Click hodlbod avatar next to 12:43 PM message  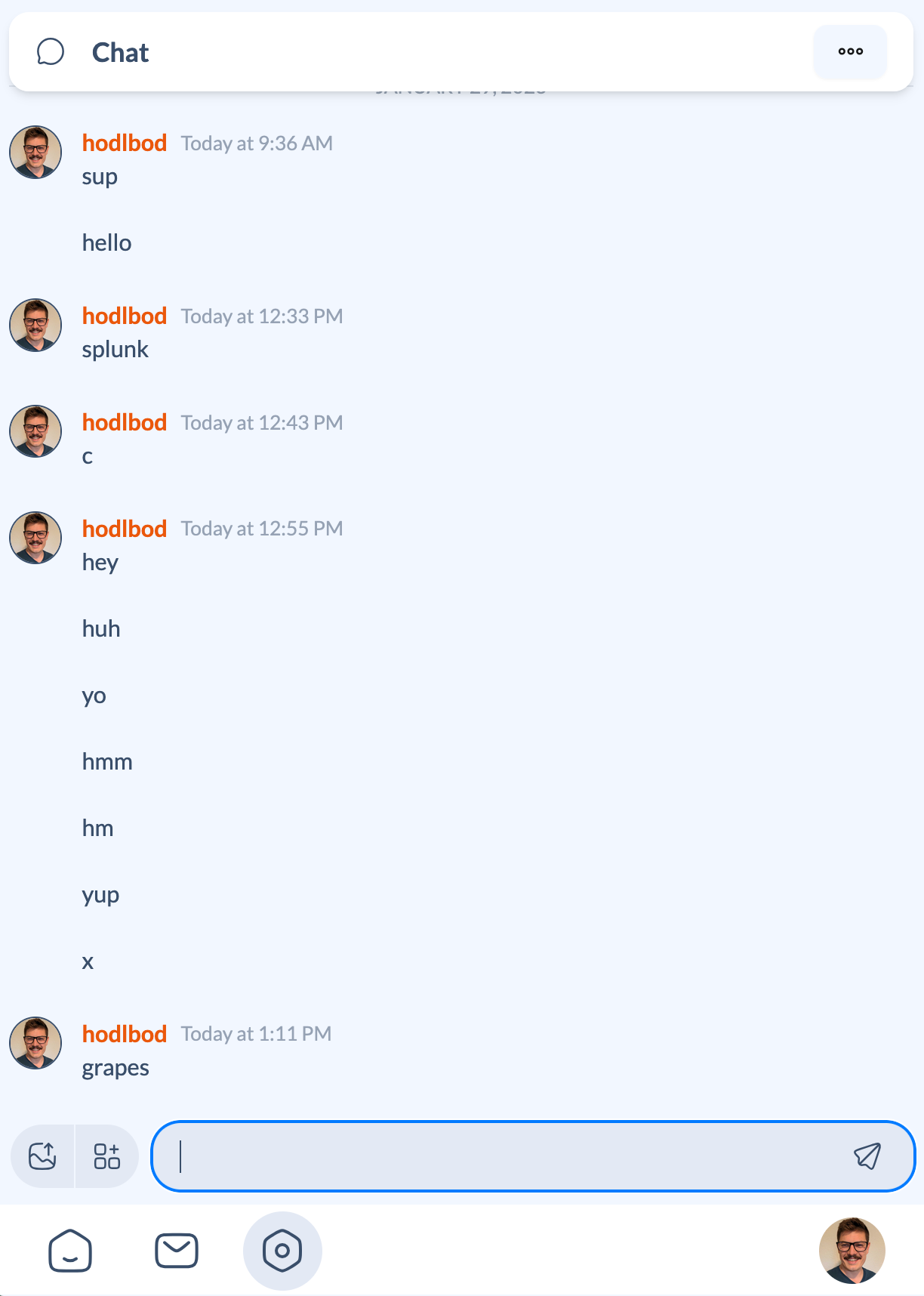coord(35,431)
